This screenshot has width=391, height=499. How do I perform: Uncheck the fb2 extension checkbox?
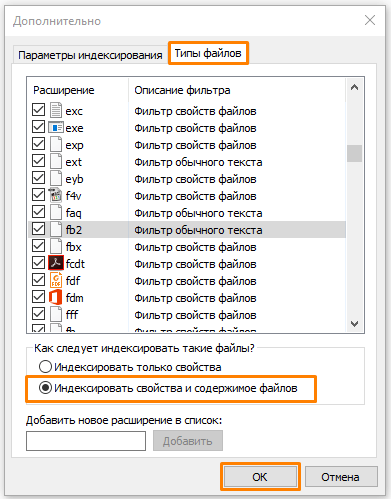coord(38,228)
